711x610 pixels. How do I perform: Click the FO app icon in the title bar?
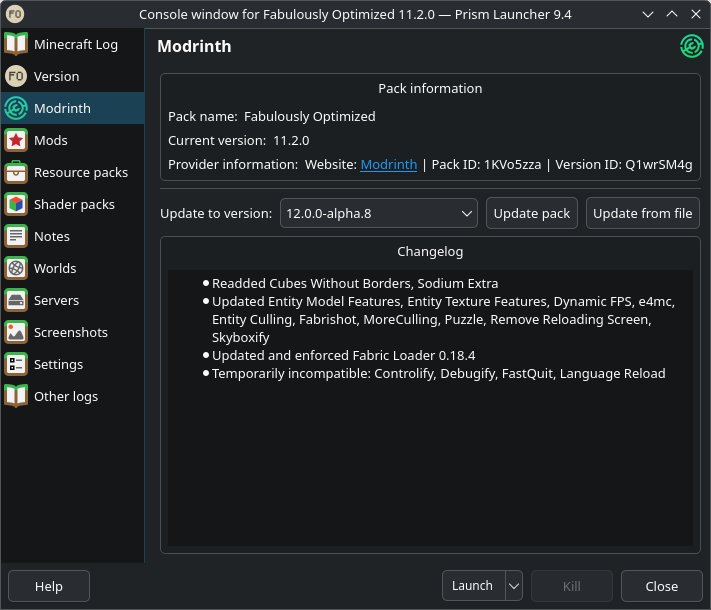click(x=15, y=14)
